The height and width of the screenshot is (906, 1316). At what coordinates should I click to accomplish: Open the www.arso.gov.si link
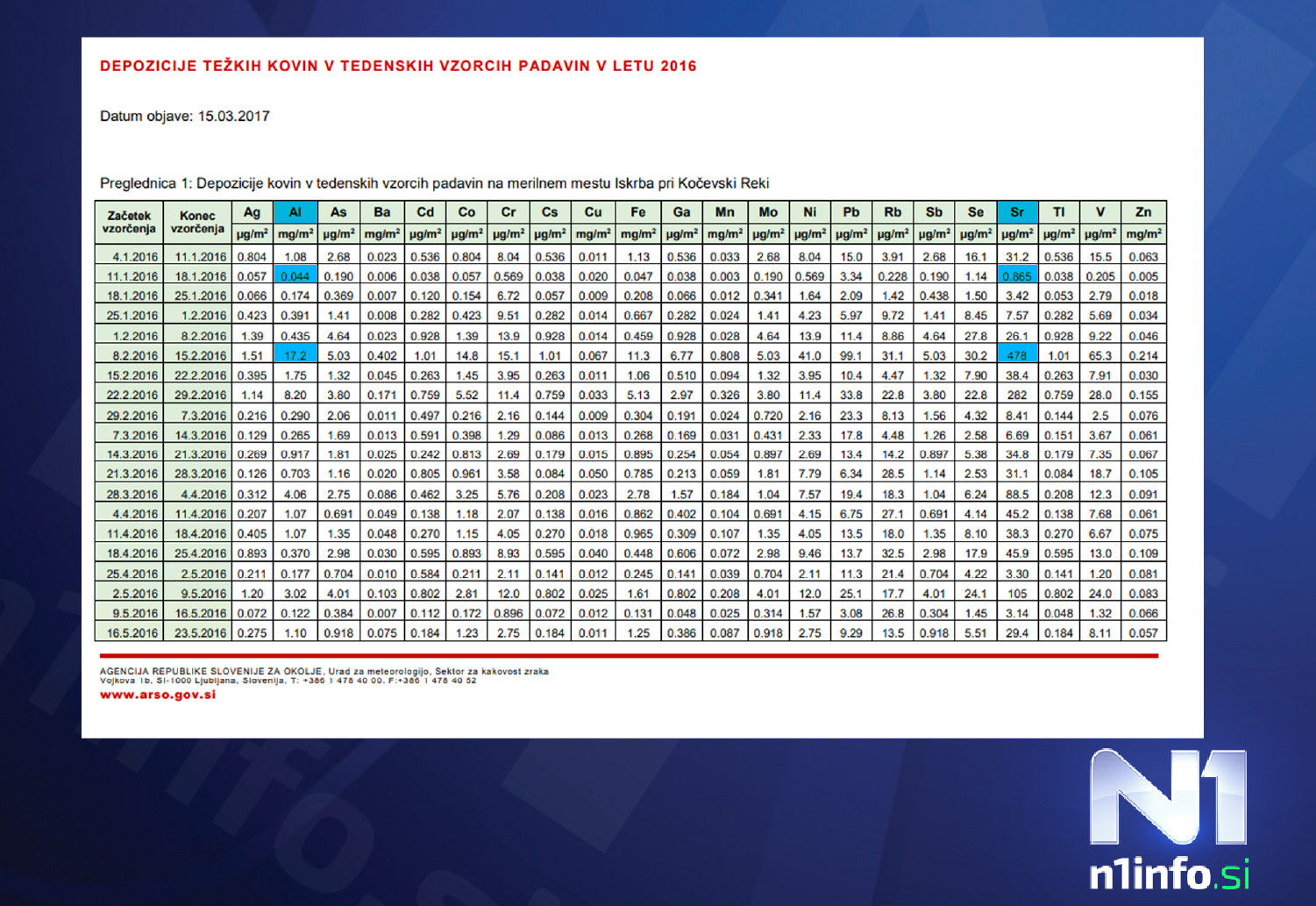coord(158,695)
